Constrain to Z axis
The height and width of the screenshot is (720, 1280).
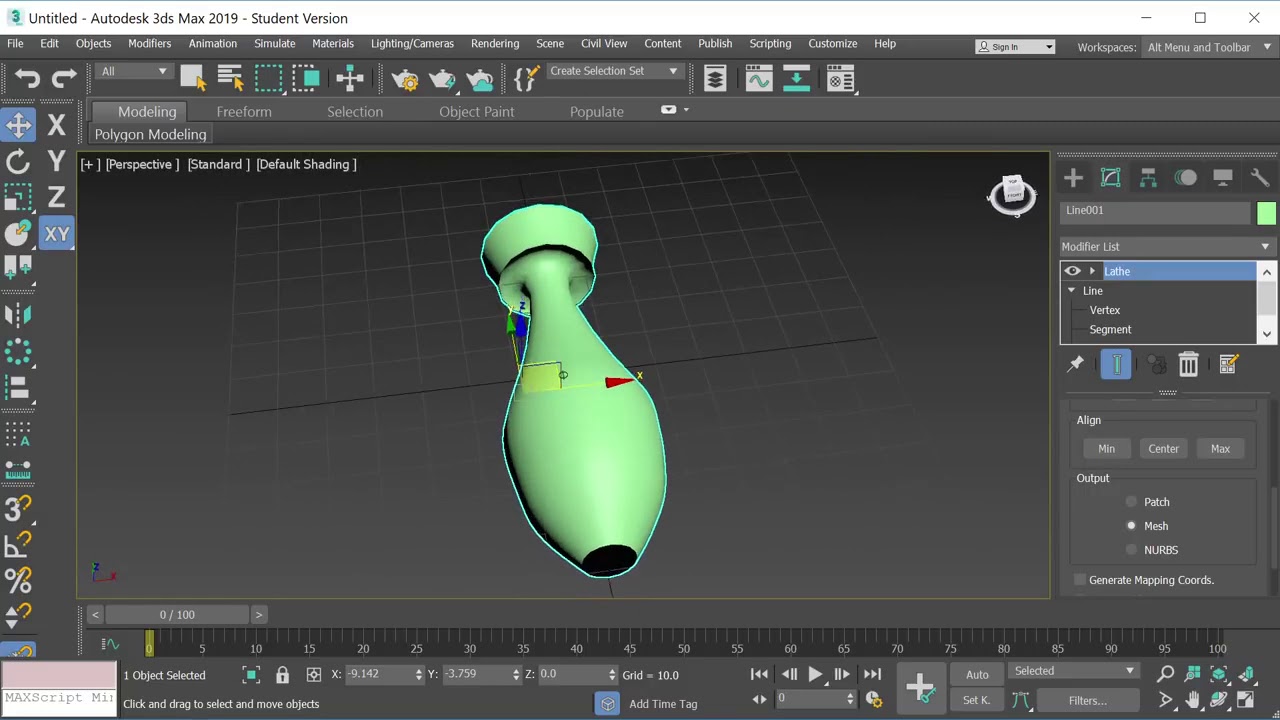pyautogui.click(x=57, y=197)
